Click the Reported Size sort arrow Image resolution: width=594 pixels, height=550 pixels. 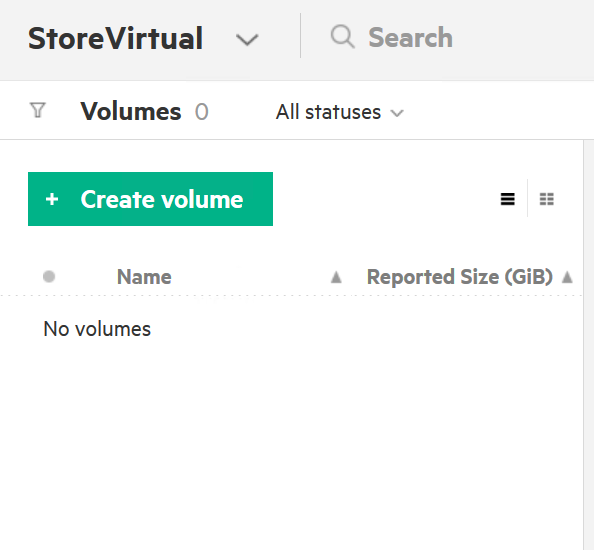click(567, 277)
